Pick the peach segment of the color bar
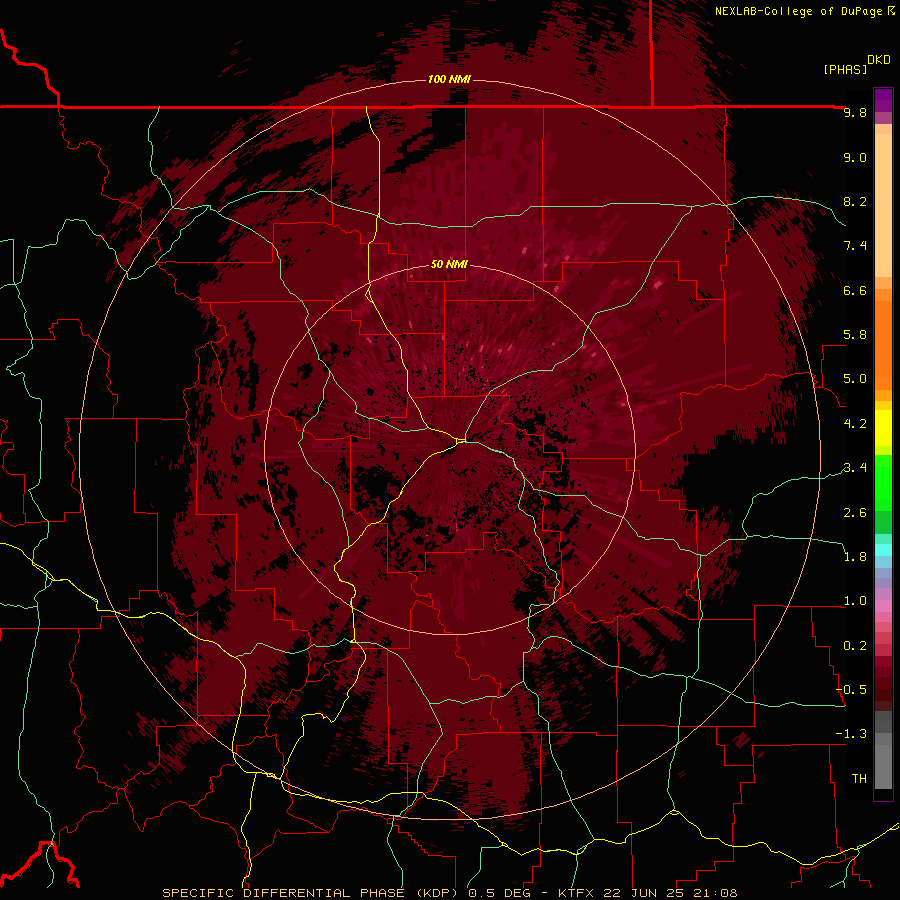 (883, 207)
